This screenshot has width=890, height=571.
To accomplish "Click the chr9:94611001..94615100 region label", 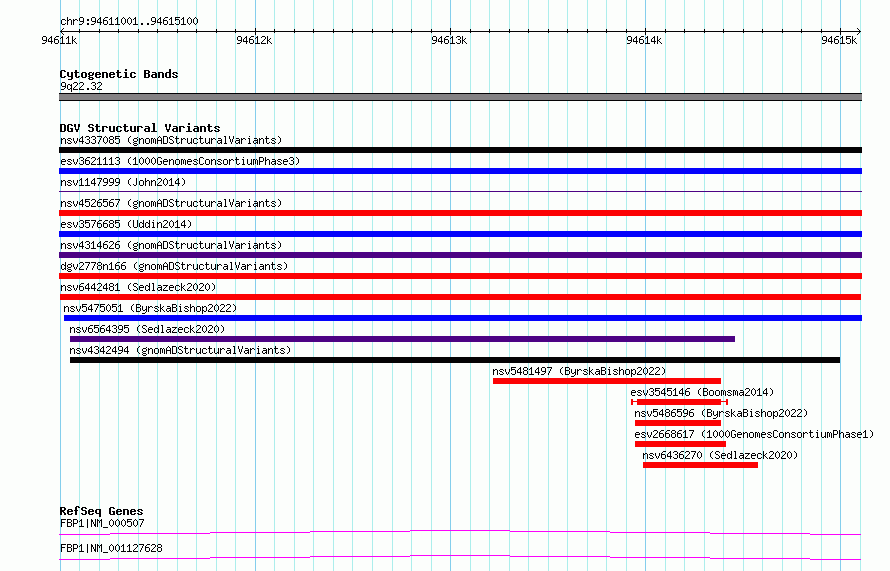I will [129, 22].
